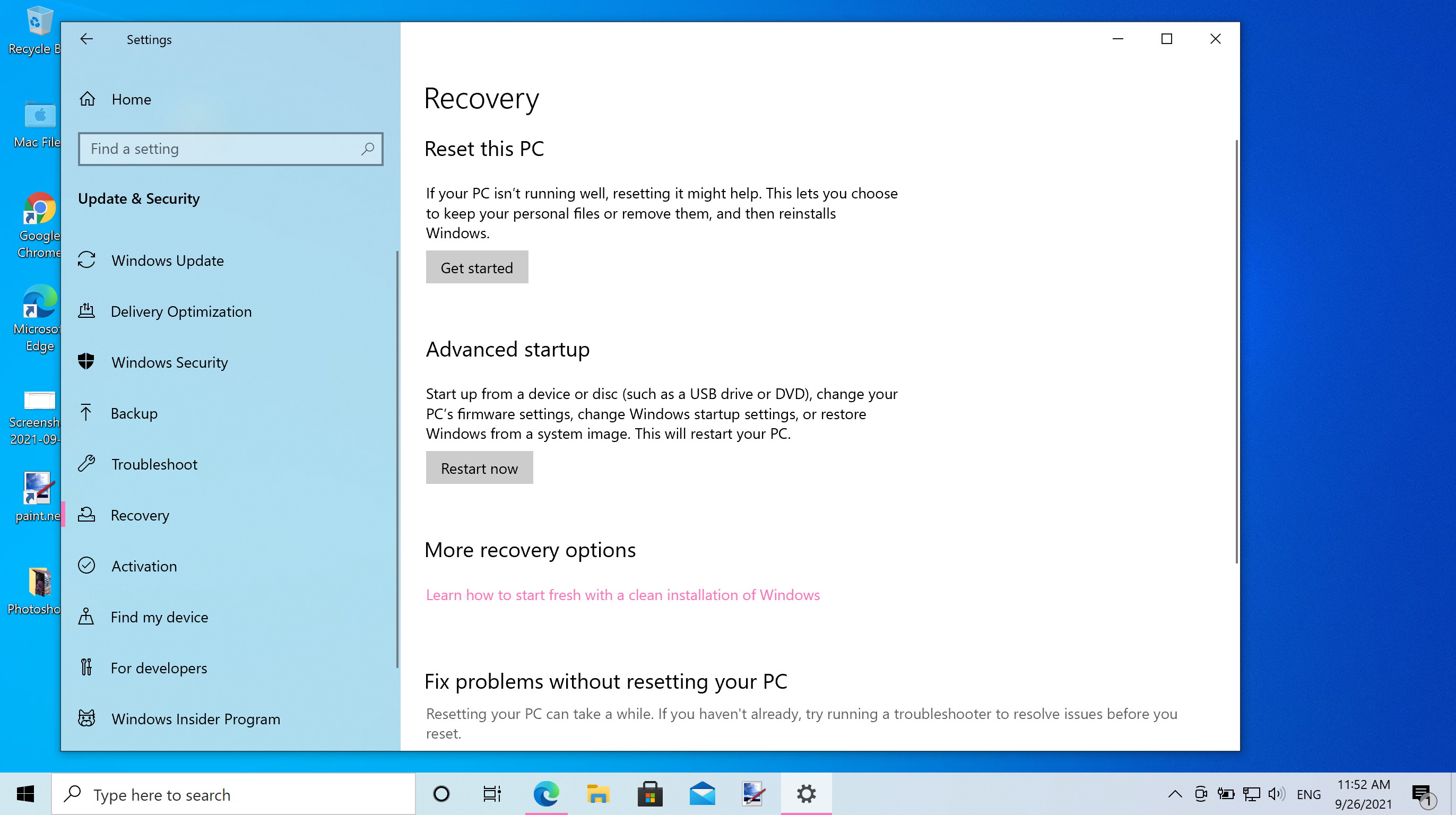The image size is (1456, 815).
Task: Open clean installation of Windows link
Action: [622, 594]
